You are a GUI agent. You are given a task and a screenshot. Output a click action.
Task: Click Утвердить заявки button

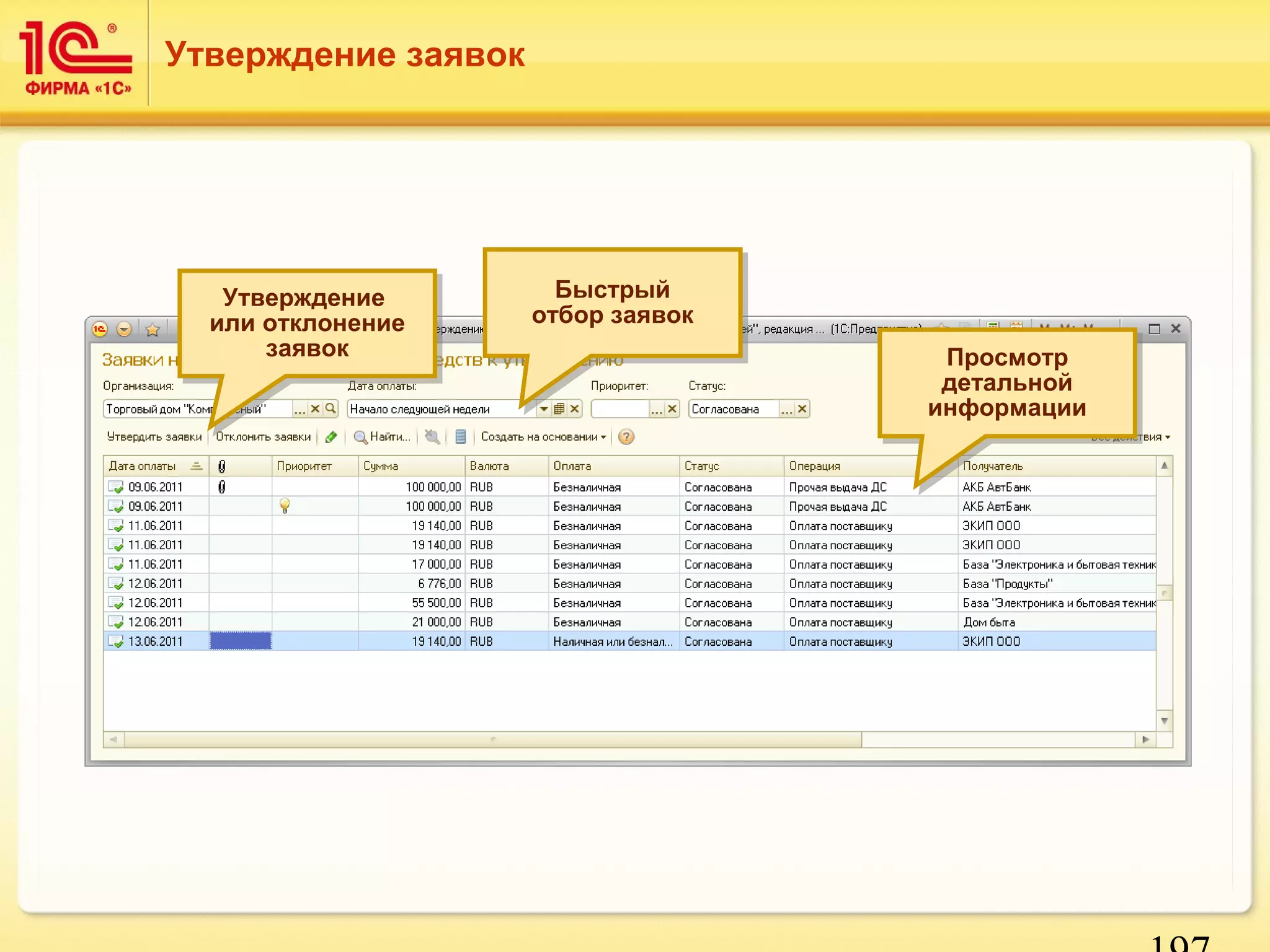(x=154, y=437)
